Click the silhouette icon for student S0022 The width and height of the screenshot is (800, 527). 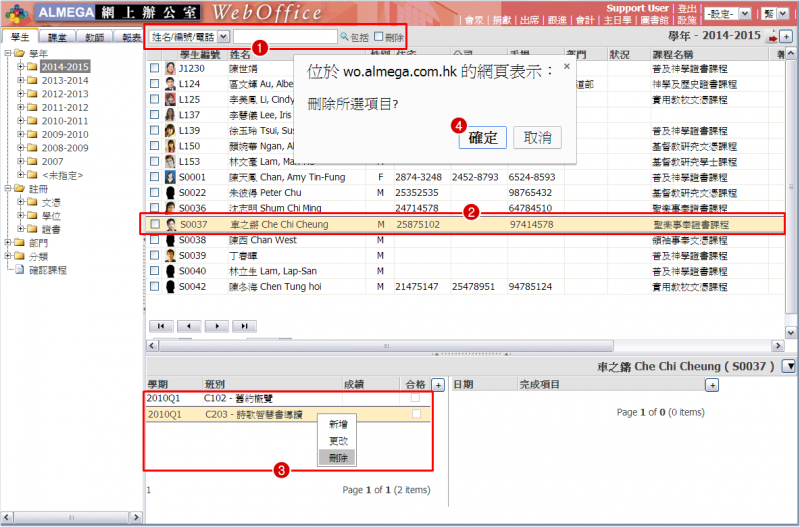coord(170,193)
